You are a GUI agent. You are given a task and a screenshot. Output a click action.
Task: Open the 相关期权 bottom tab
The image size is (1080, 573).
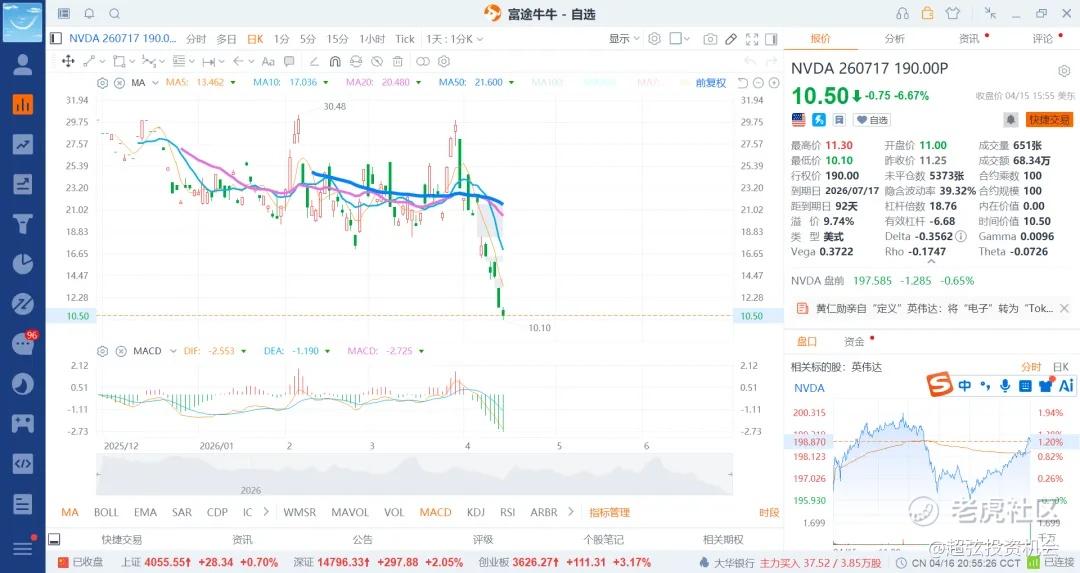tap(723, 539)
